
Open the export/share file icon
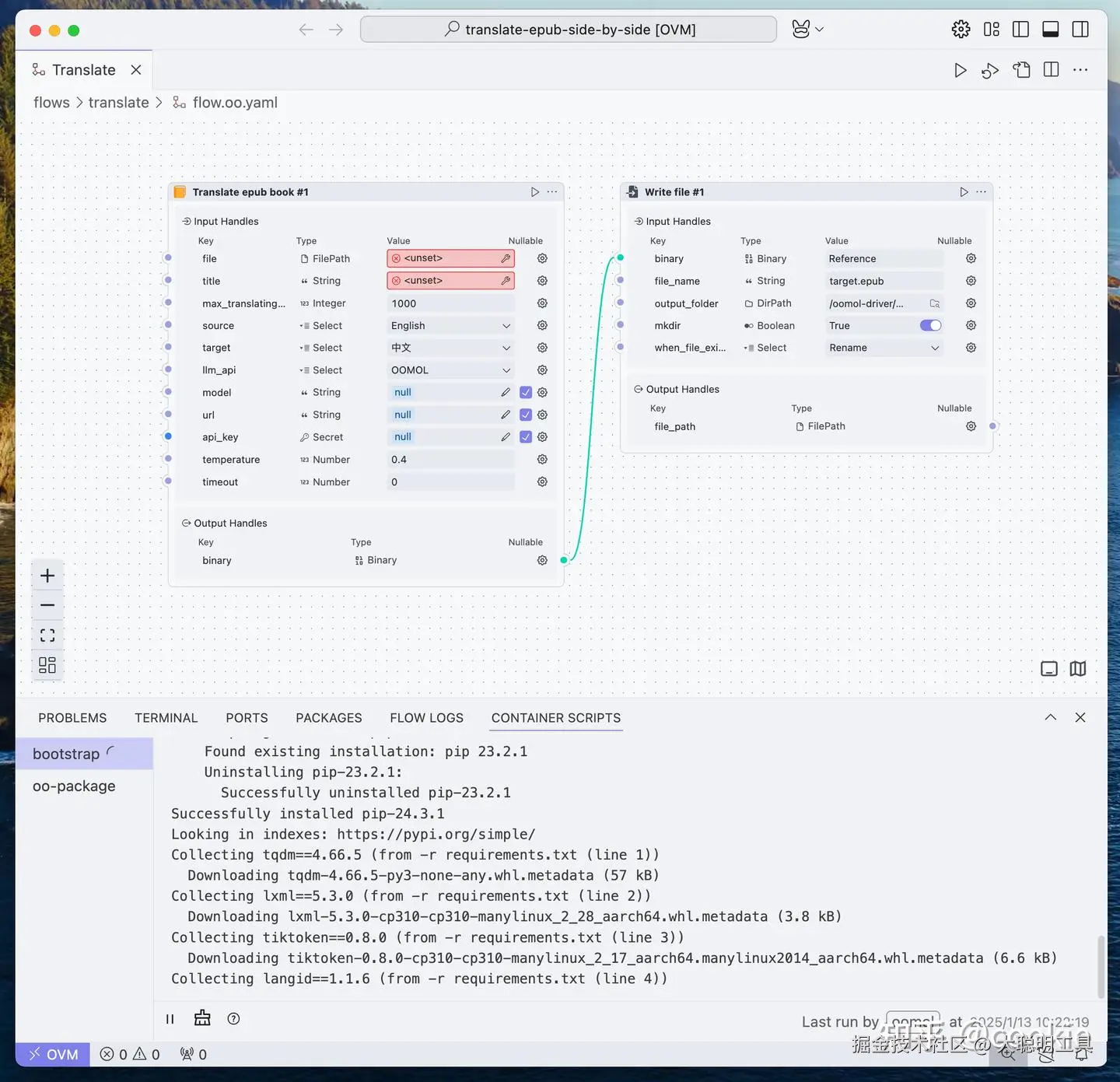point(1021,70)
